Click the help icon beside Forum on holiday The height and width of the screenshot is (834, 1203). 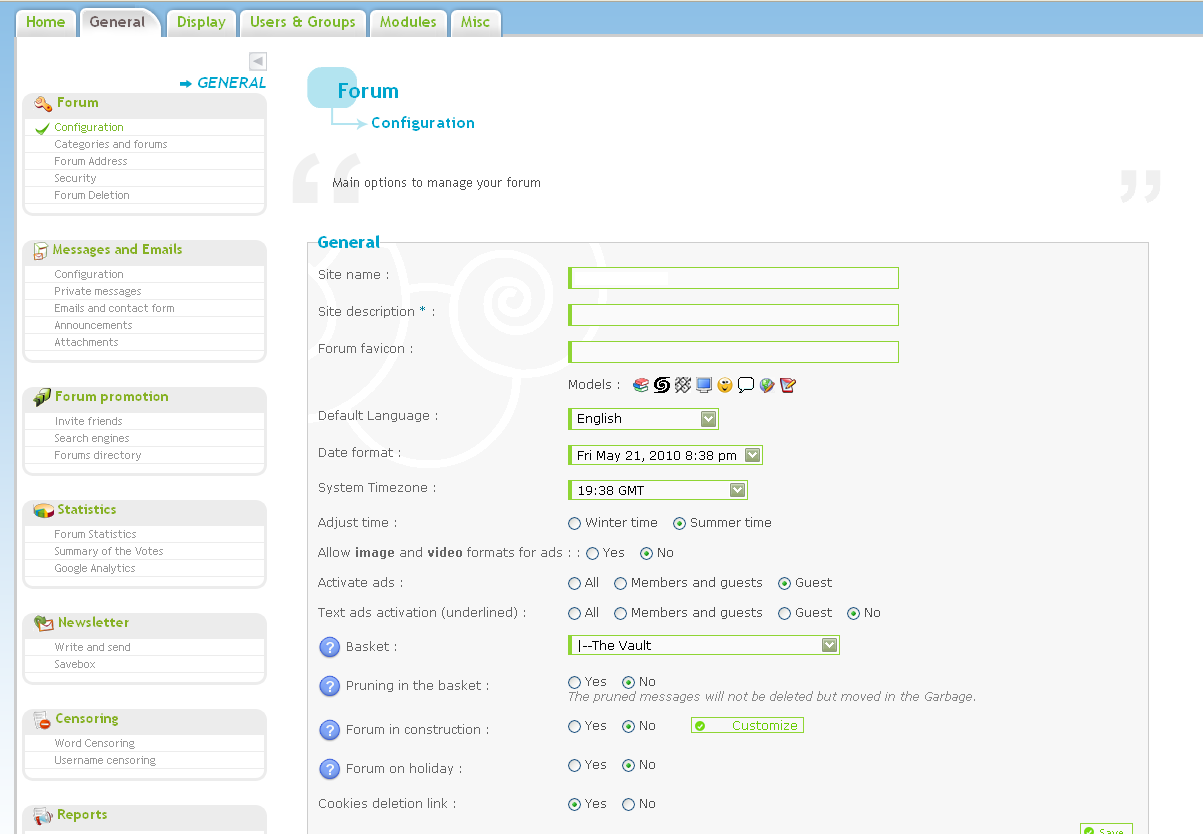pyautogui.click(x=330, y=769)
